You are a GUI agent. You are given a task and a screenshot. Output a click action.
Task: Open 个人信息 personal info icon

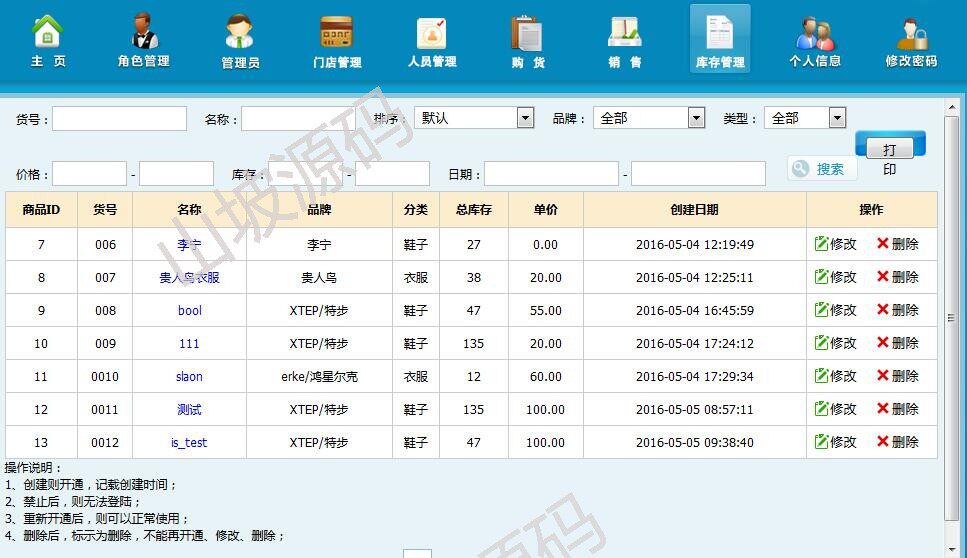[815, 41]
